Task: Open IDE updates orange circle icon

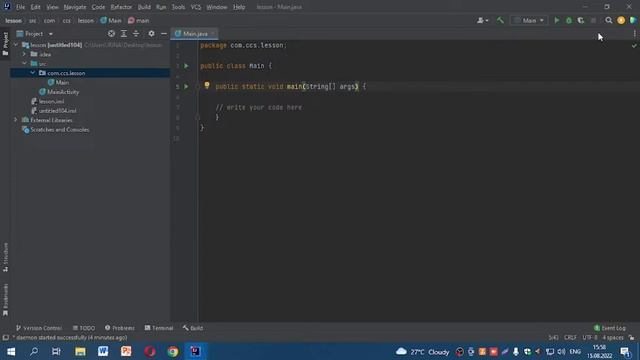Action: pos(621,20)
